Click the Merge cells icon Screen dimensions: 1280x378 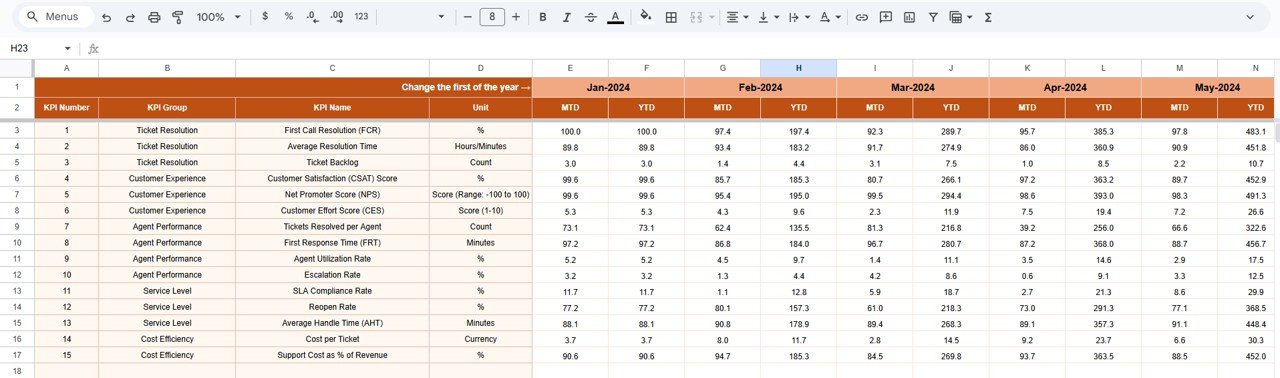coord(695,17)
